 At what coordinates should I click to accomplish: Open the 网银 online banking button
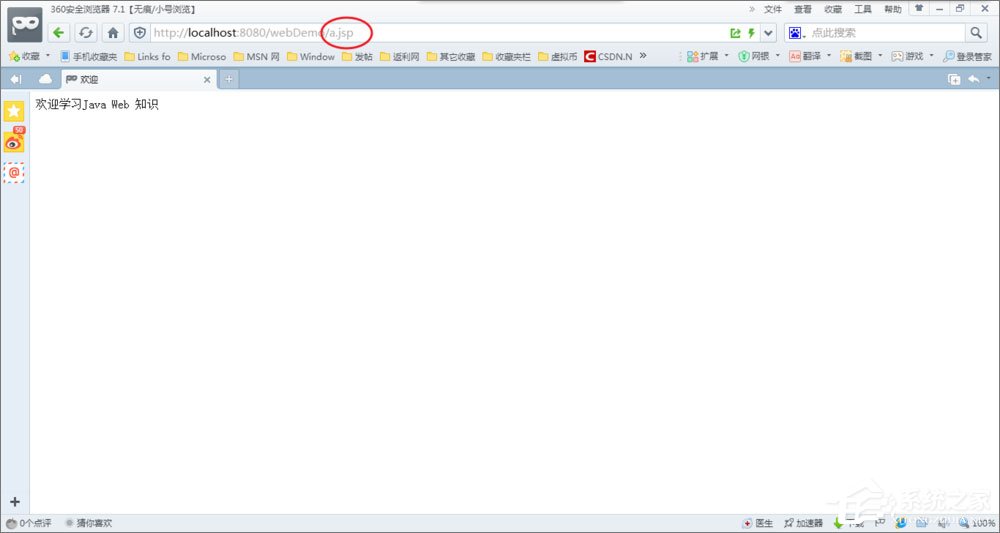(x=753, y=56)
